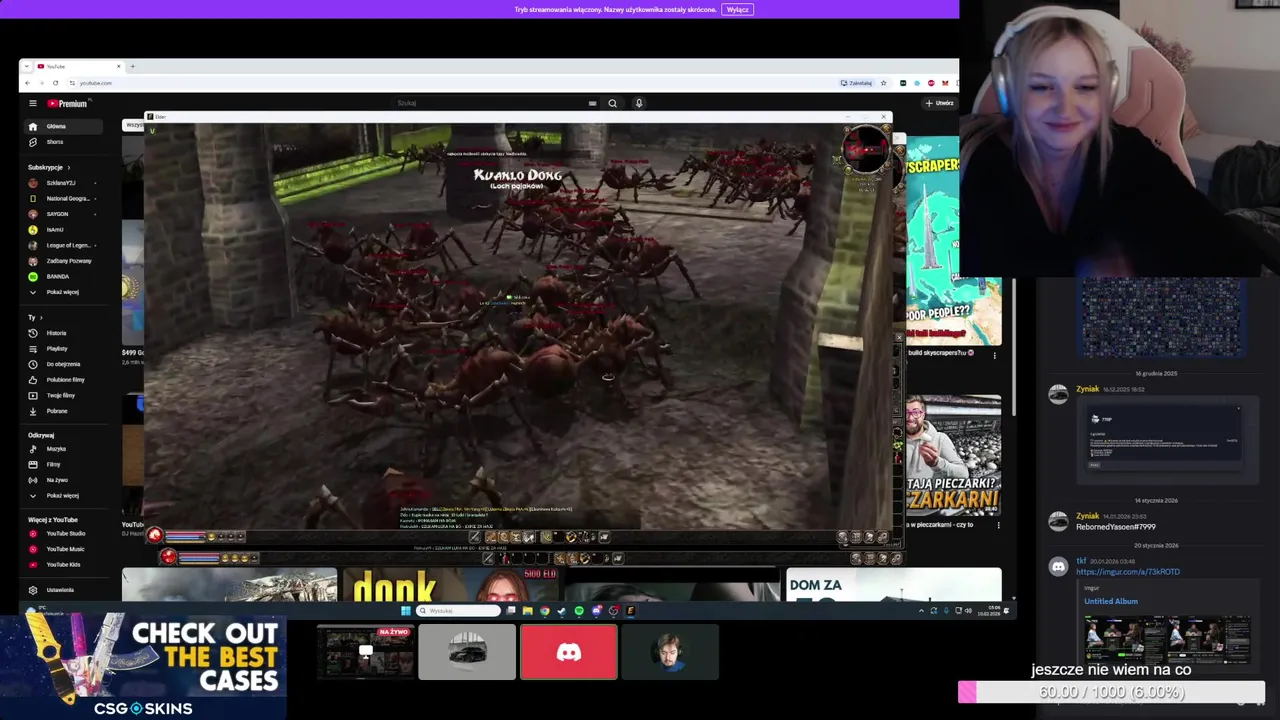1280x720 pixels.
Task: Bookmark page with star icon
Action: pyautogui.click(x=883, y=83)
